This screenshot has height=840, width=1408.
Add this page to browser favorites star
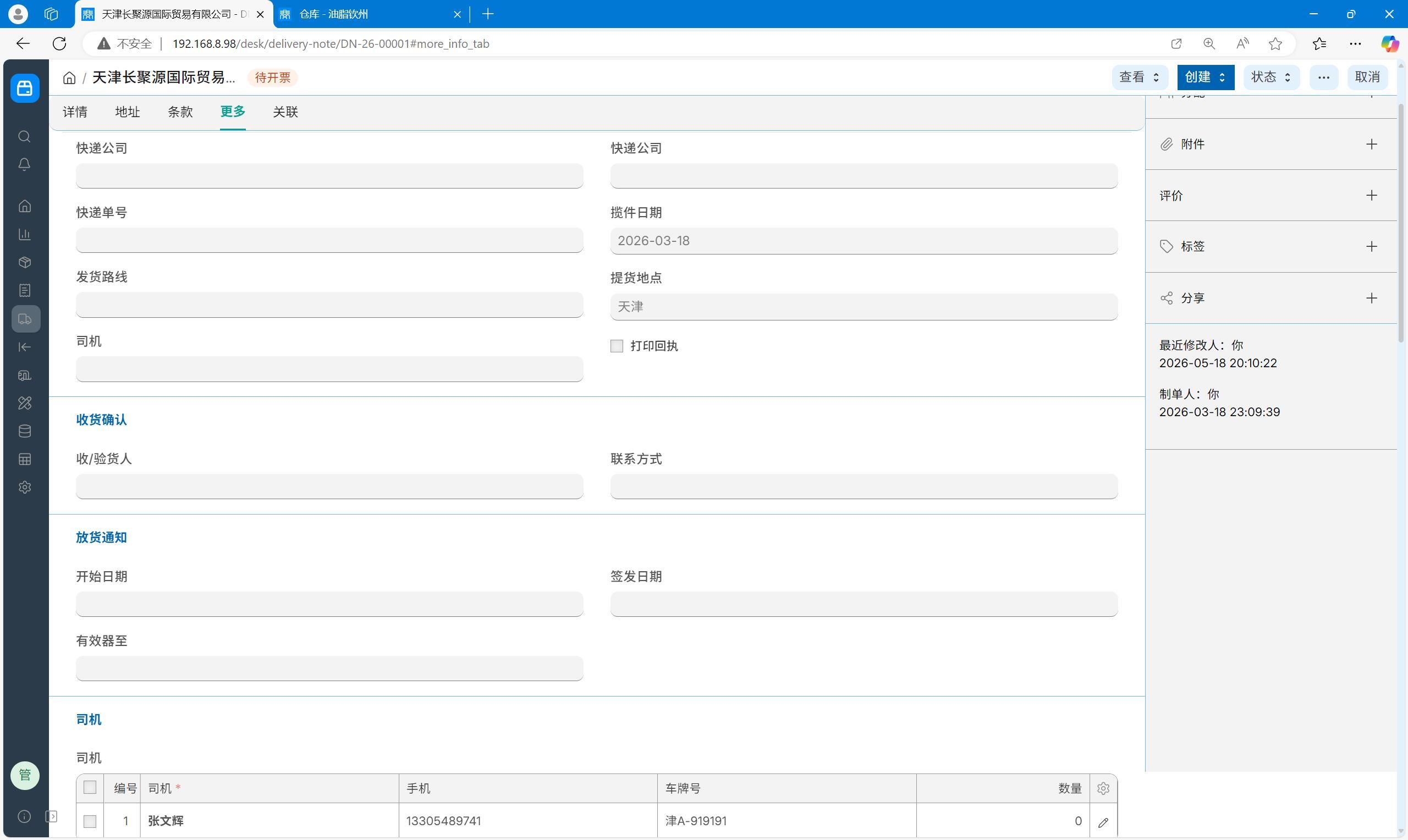(x=1275, y=43)
